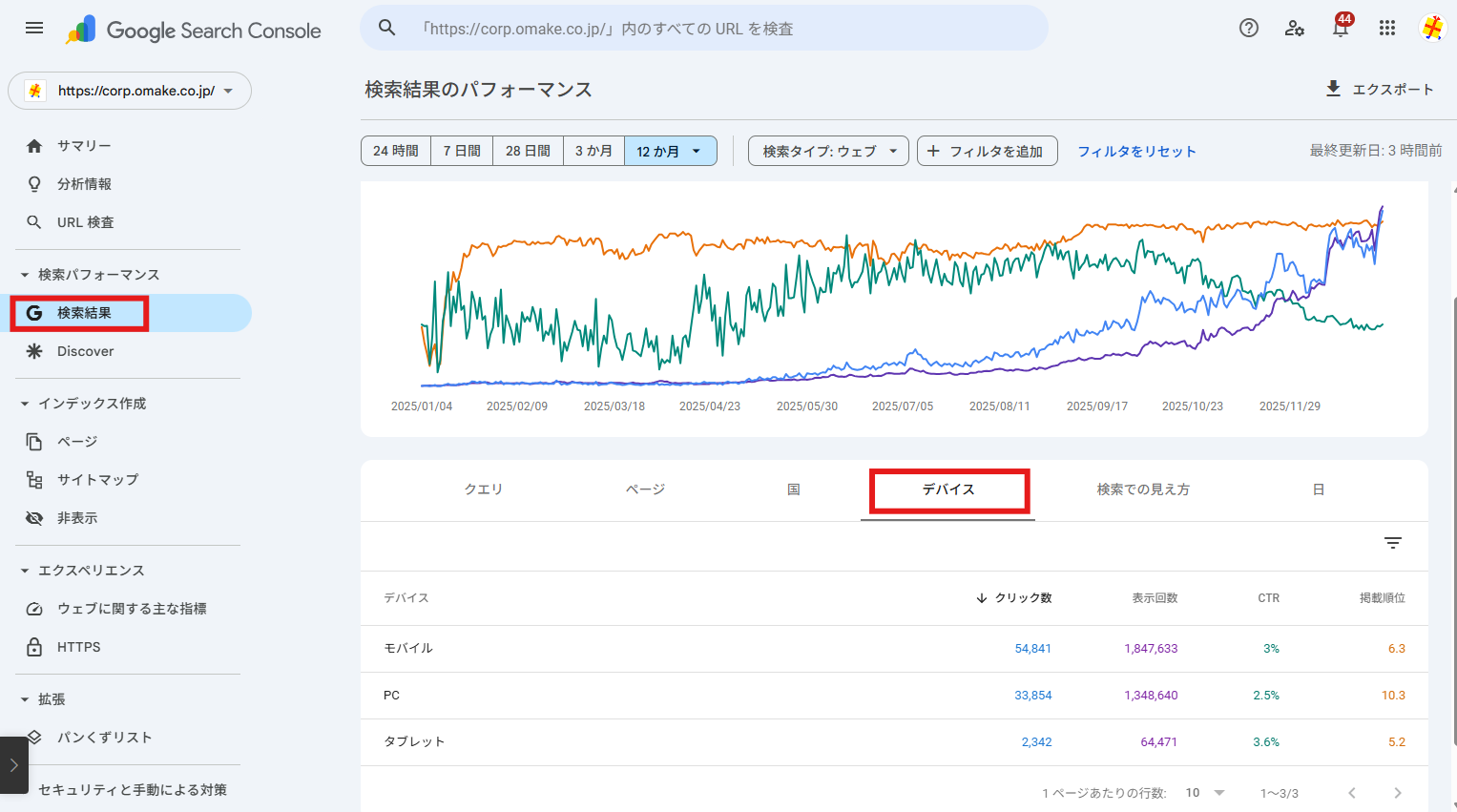1457x812 pixels.
Task: Click the フィルタをリセット link
Action: coord(1136,151)
